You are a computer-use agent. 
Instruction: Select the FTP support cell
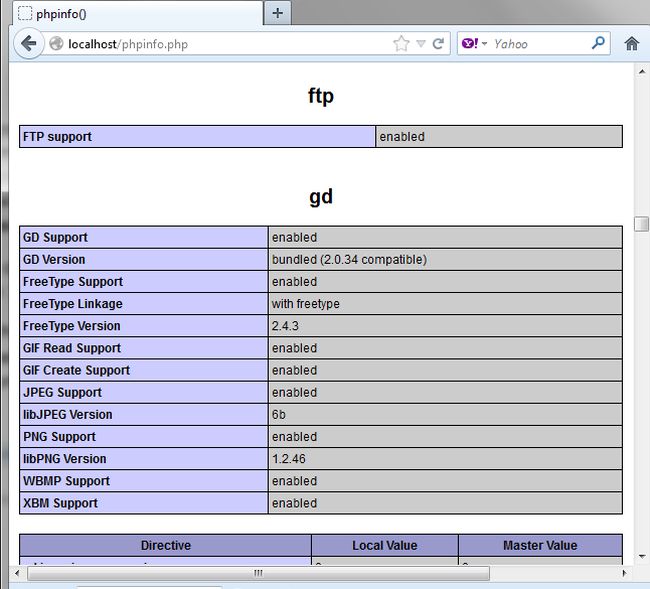tap(197, 136)
